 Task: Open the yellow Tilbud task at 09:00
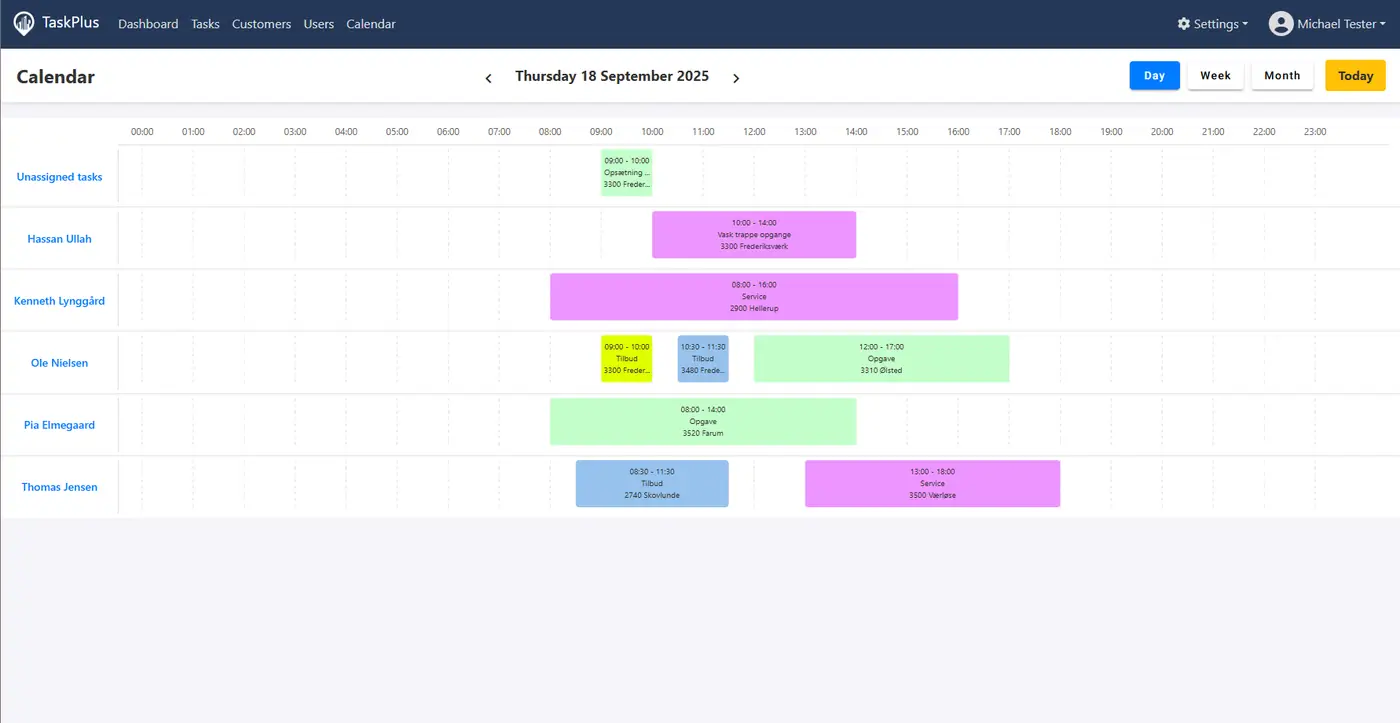click(x=626, y=359)
